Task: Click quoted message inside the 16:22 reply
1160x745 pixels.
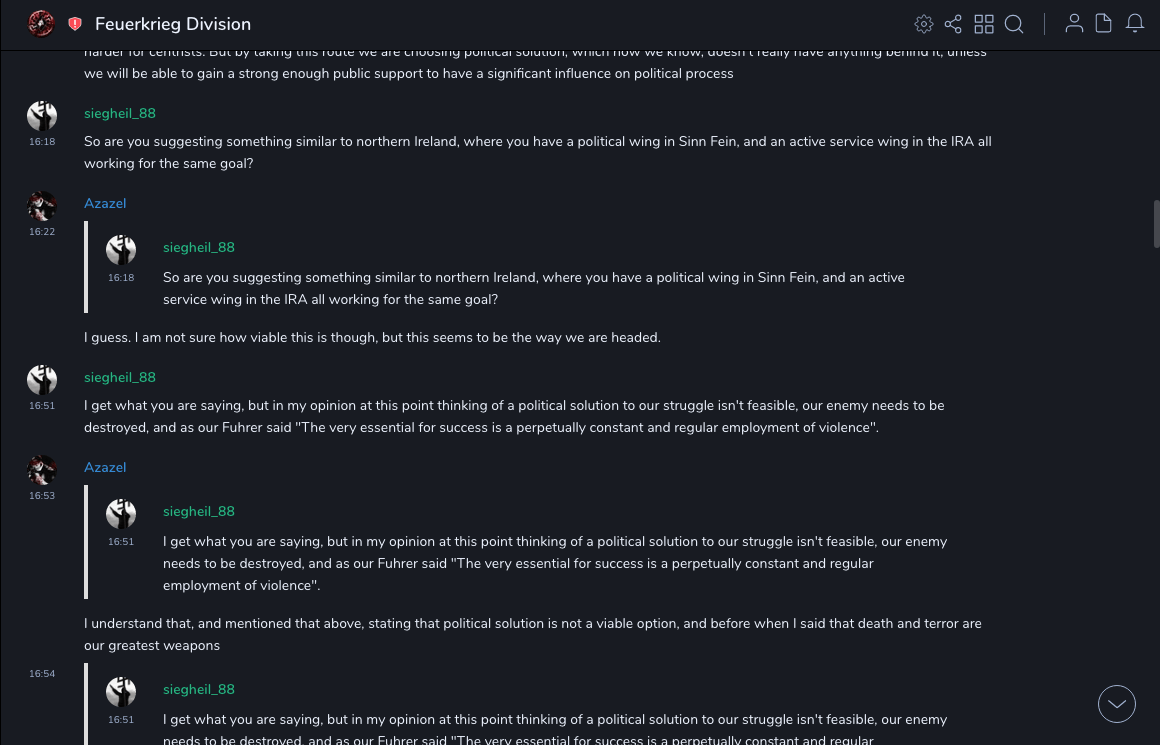Action: point(533,288)
